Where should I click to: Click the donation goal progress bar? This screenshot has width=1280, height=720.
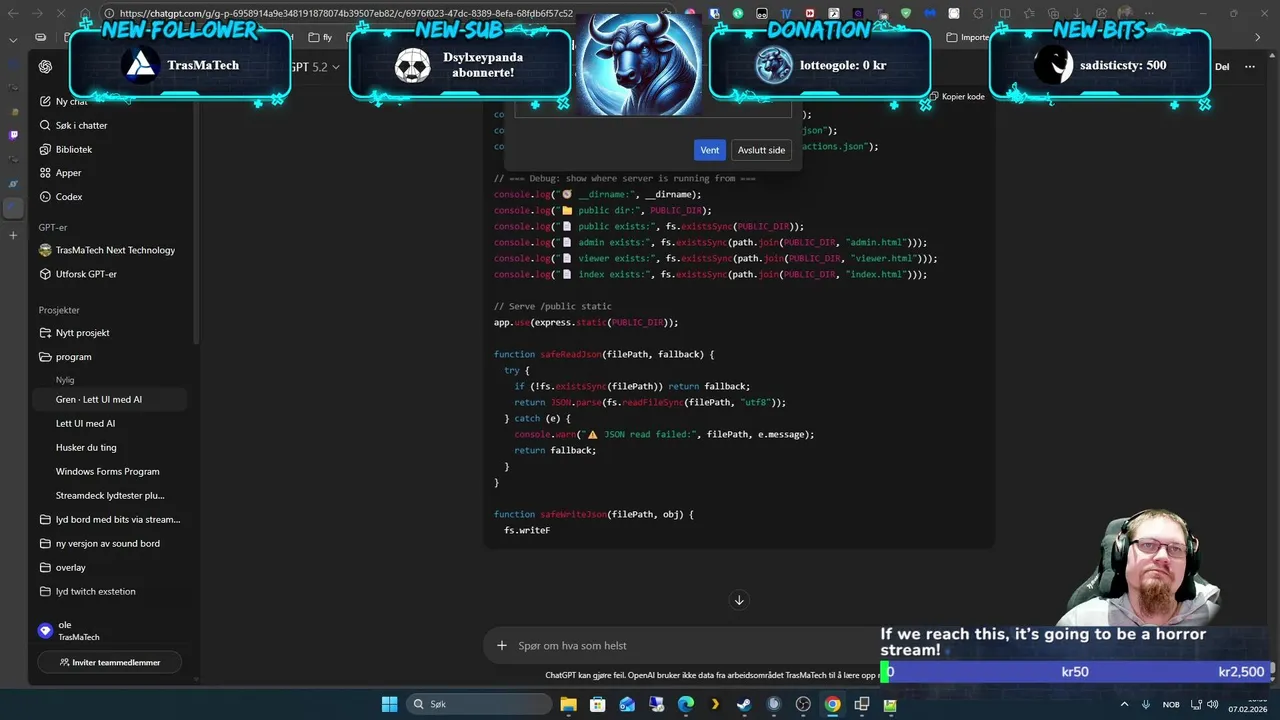click(x=1075, y=672)
